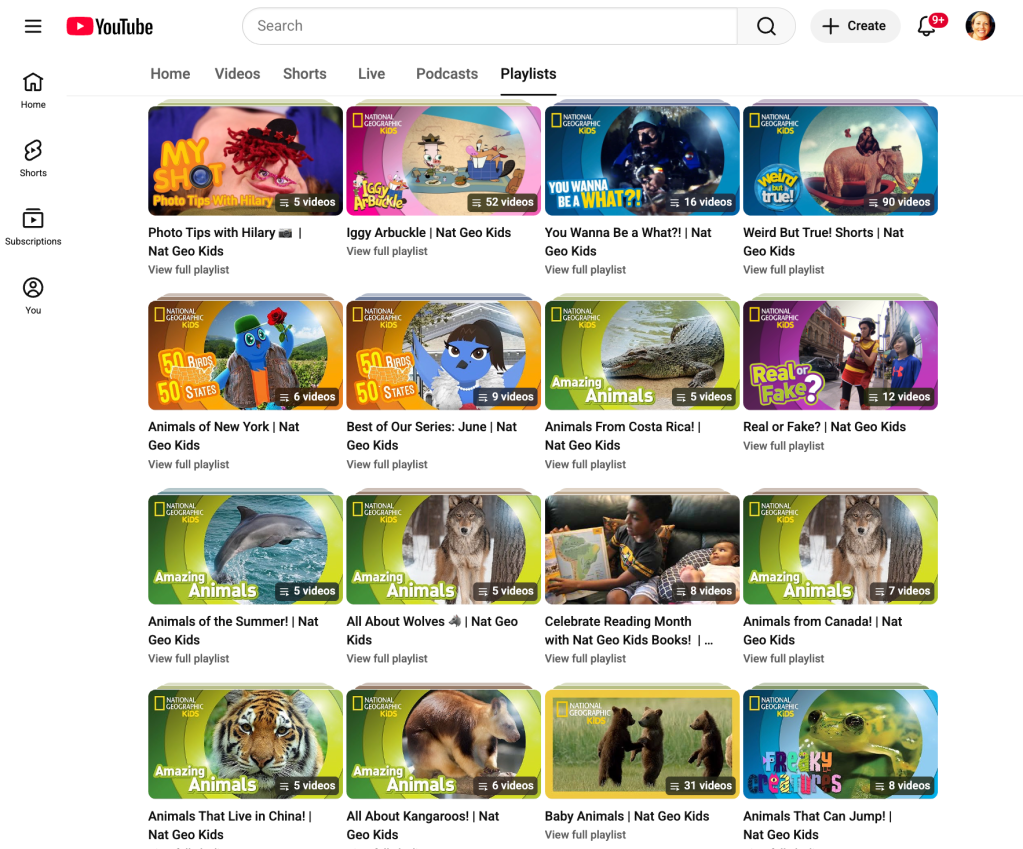Click into the Search input field
The height and width of the screenshot is (849, 1023).
(x=490, y=26)
